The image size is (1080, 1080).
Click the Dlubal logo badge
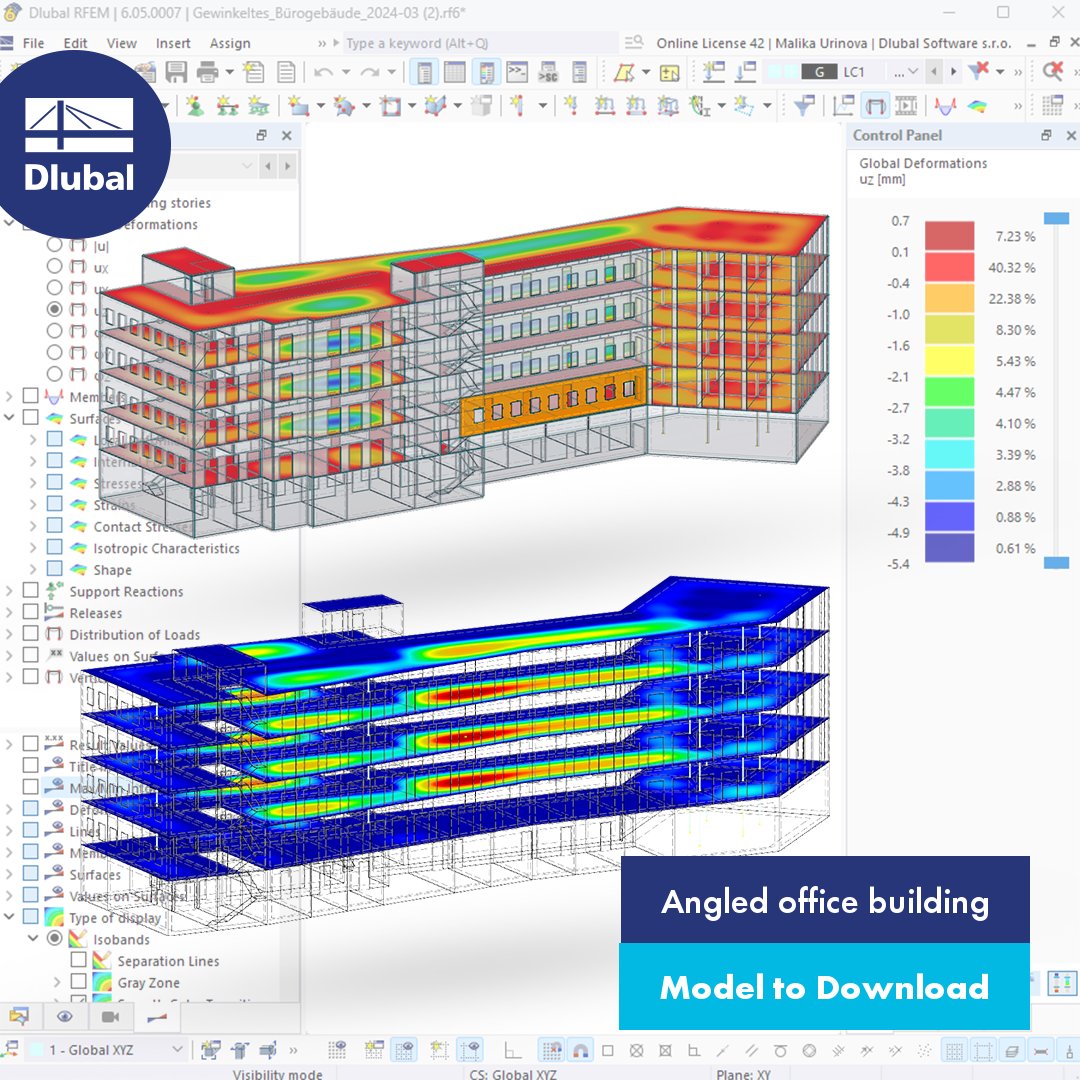pos(77,146)
